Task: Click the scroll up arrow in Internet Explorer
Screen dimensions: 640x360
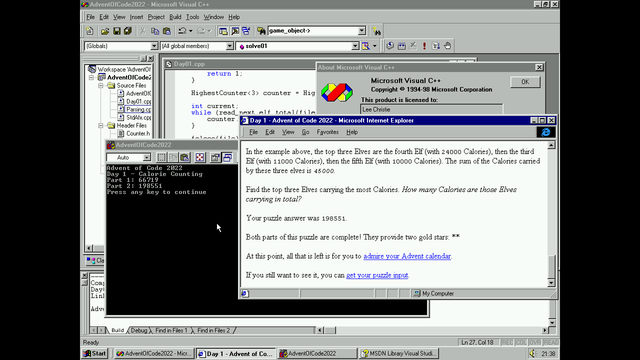Action: point(551,145)
